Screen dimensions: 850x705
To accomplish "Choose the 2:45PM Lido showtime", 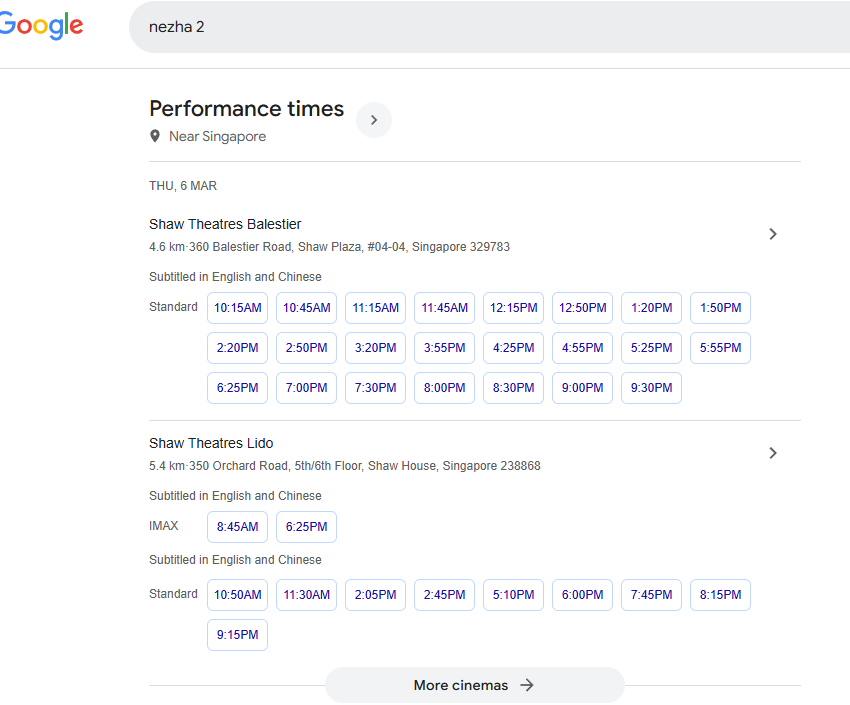I will point(445,595).
